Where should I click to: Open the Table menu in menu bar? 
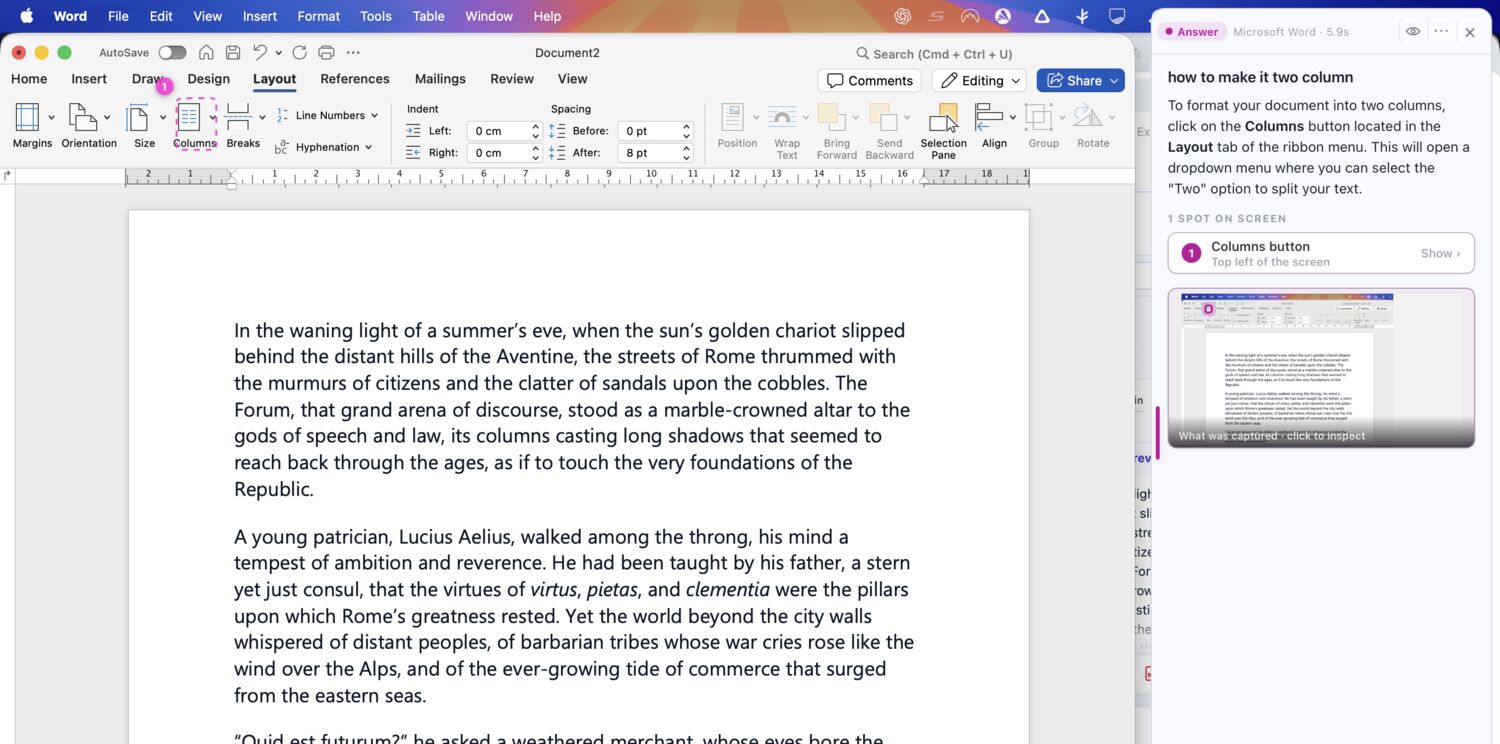point(428,16)
